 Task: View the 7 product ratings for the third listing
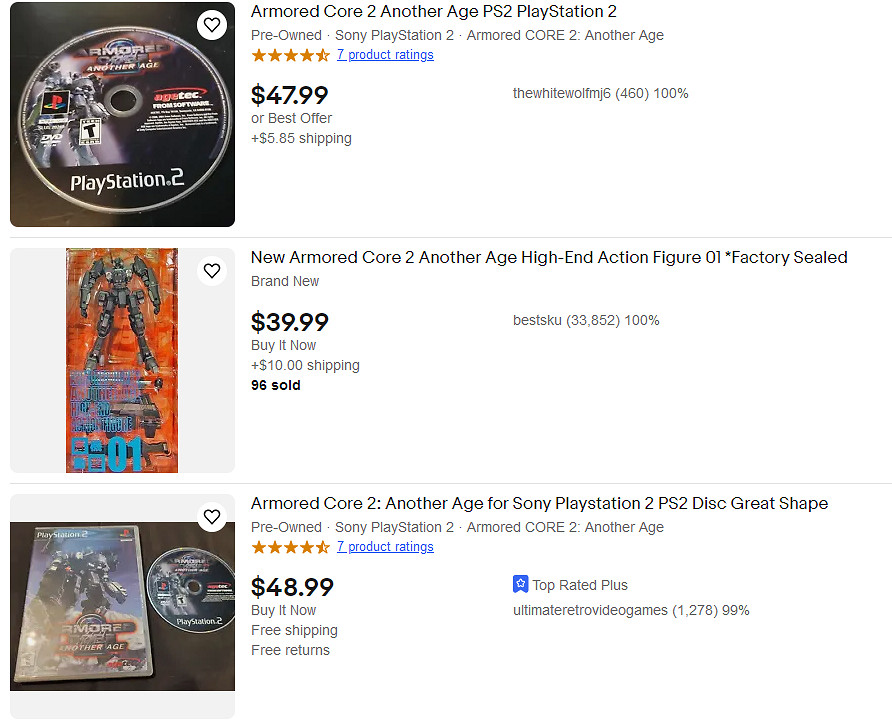click(x=385, y=547)
